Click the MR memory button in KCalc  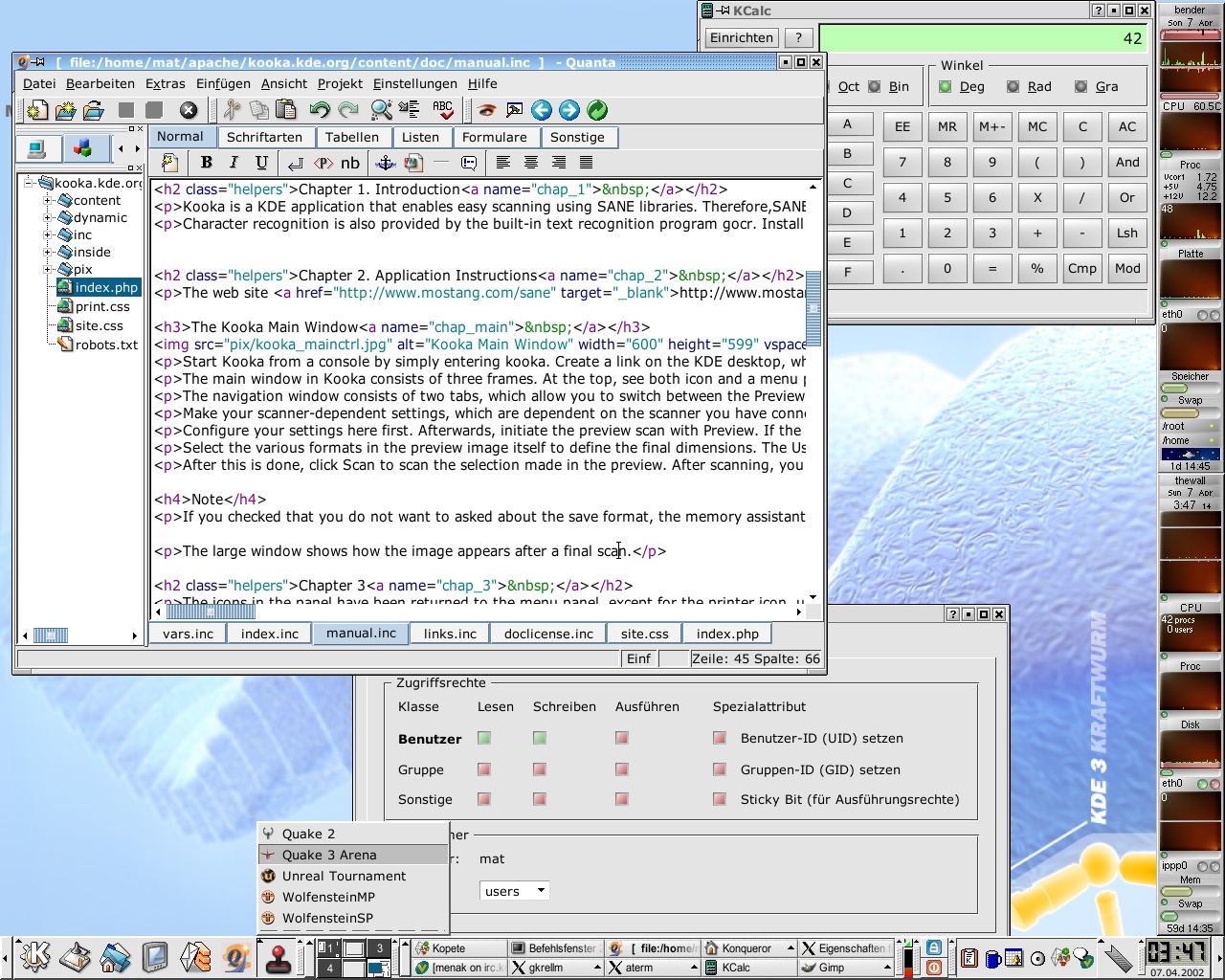point(947,126)
